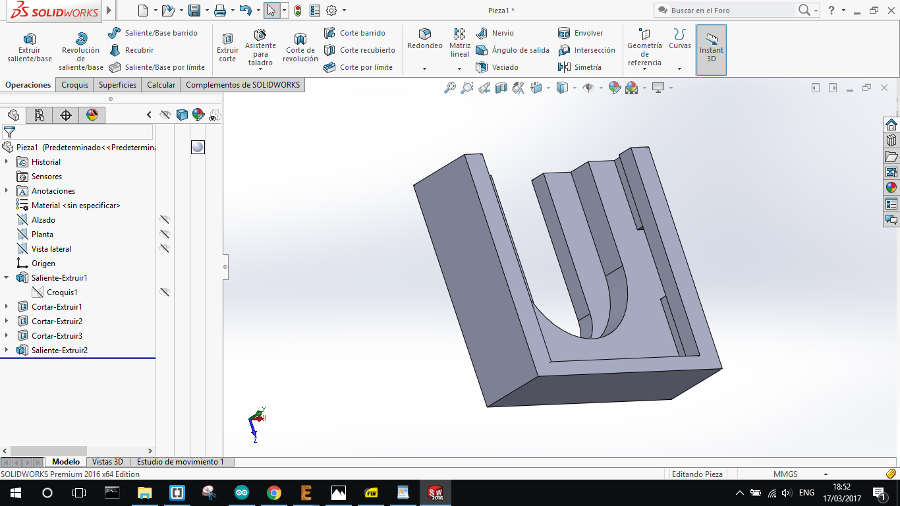Image resolution: width=900 pixels, height=506 pixels.
Task: Show the hidden Croquis1 sketch
Action: [x=165, y=292]
